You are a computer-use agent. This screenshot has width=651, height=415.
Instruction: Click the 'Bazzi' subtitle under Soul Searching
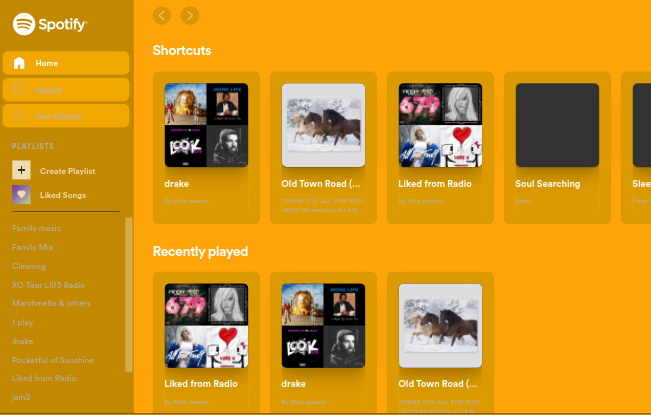pyautogui.click(x=523, y=201)
